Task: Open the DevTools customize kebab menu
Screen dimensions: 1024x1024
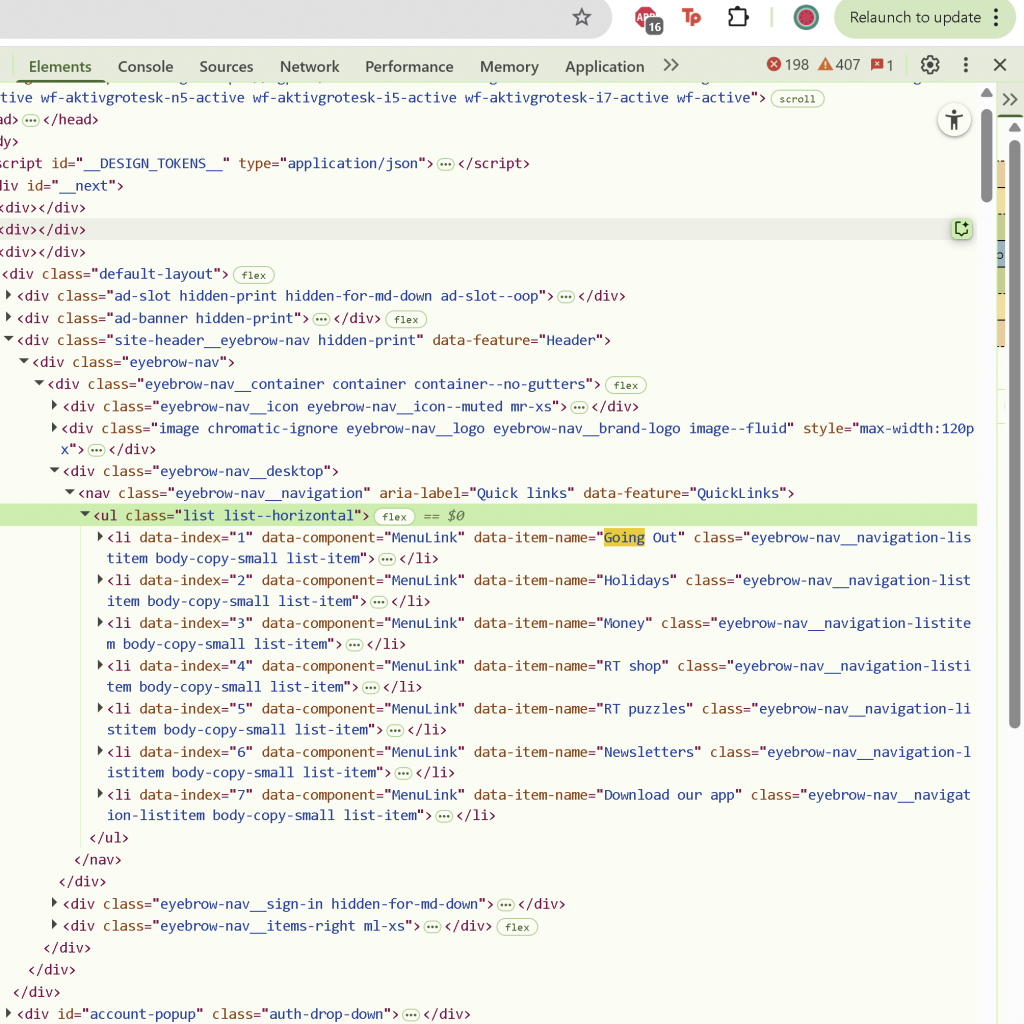Action: pos(966,65)
